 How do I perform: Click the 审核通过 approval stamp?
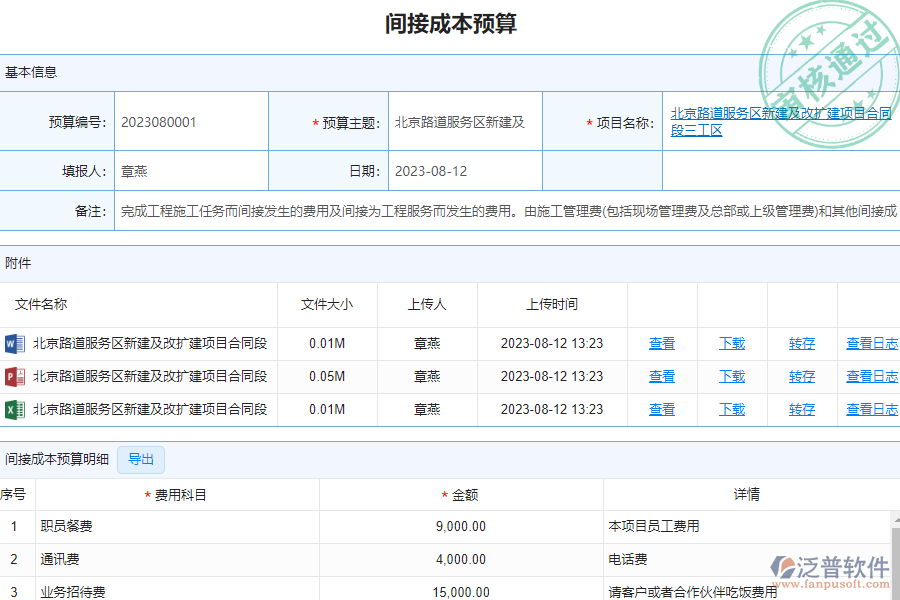click(825, 50)
